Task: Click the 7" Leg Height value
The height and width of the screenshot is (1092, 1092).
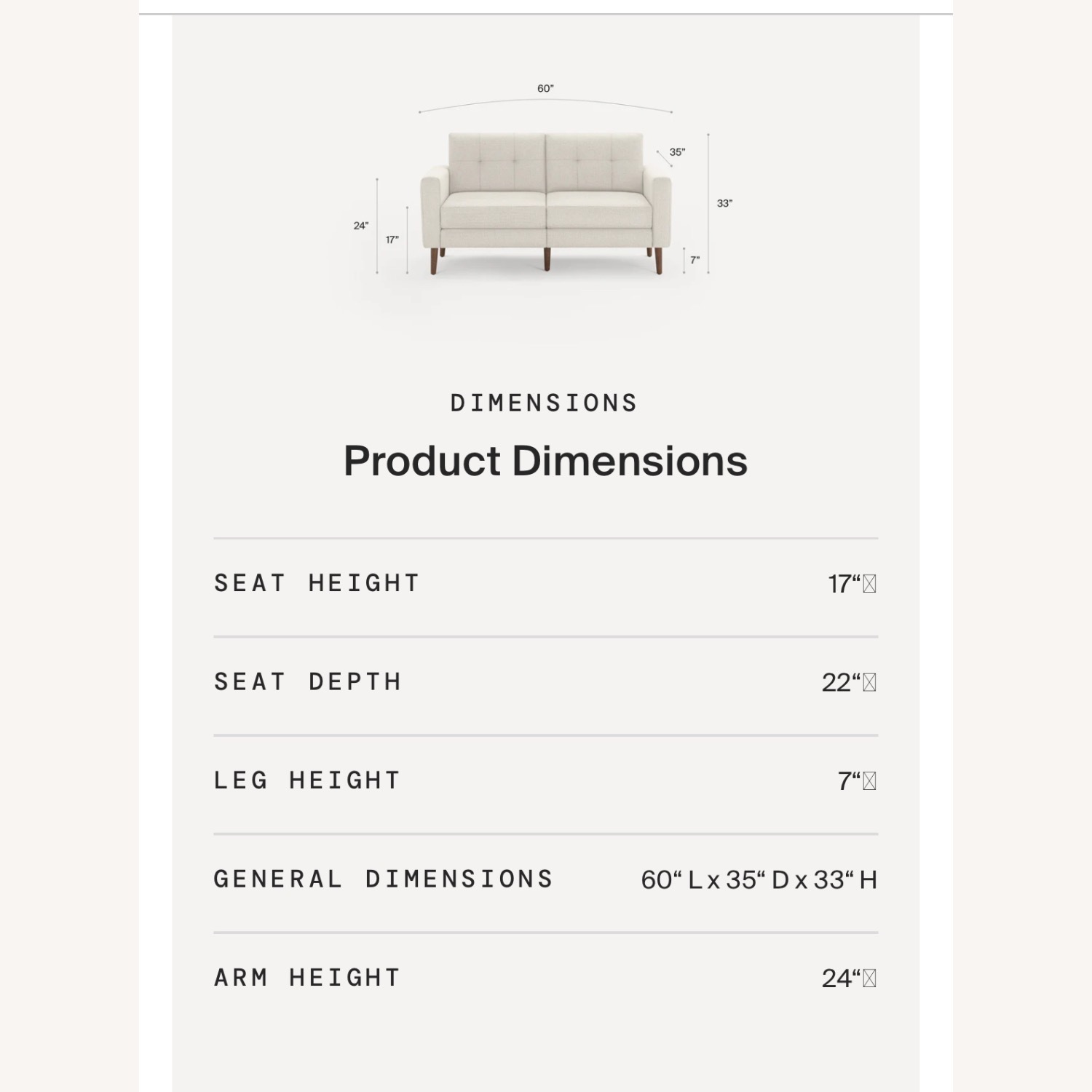Action: (x=856, y=781)
